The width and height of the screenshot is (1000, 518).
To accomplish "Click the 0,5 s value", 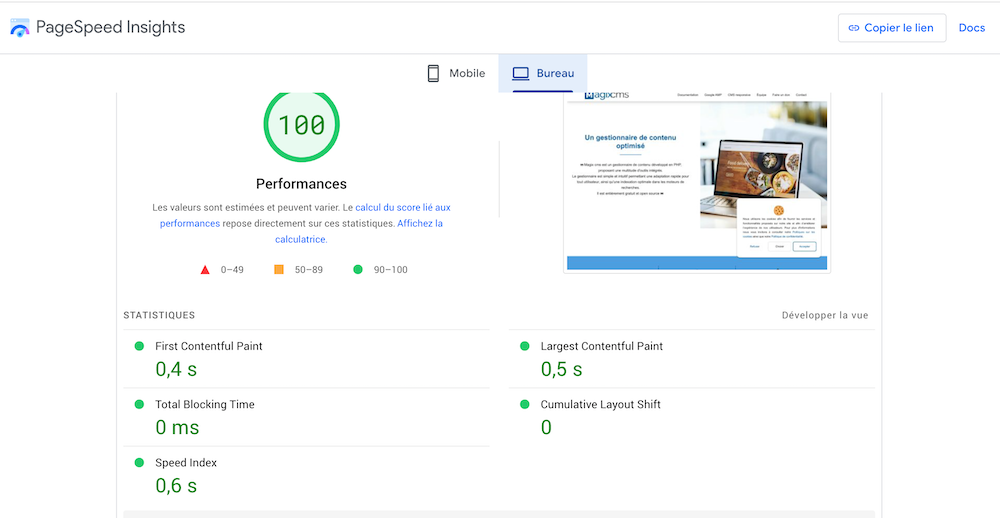I will 561,369.
